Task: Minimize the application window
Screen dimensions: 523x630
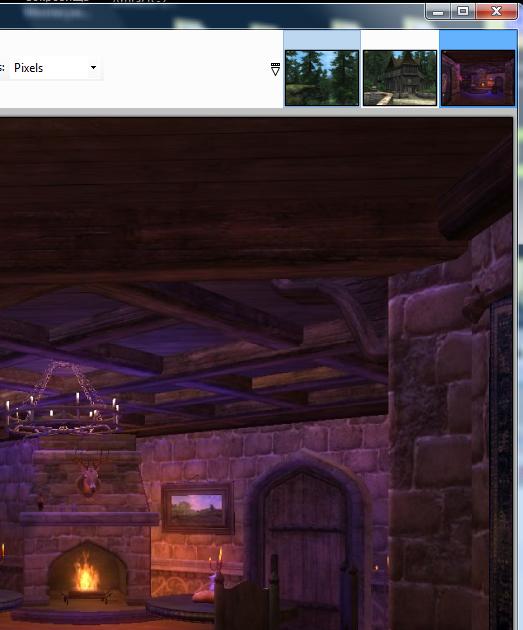Action: click(438, 12)
